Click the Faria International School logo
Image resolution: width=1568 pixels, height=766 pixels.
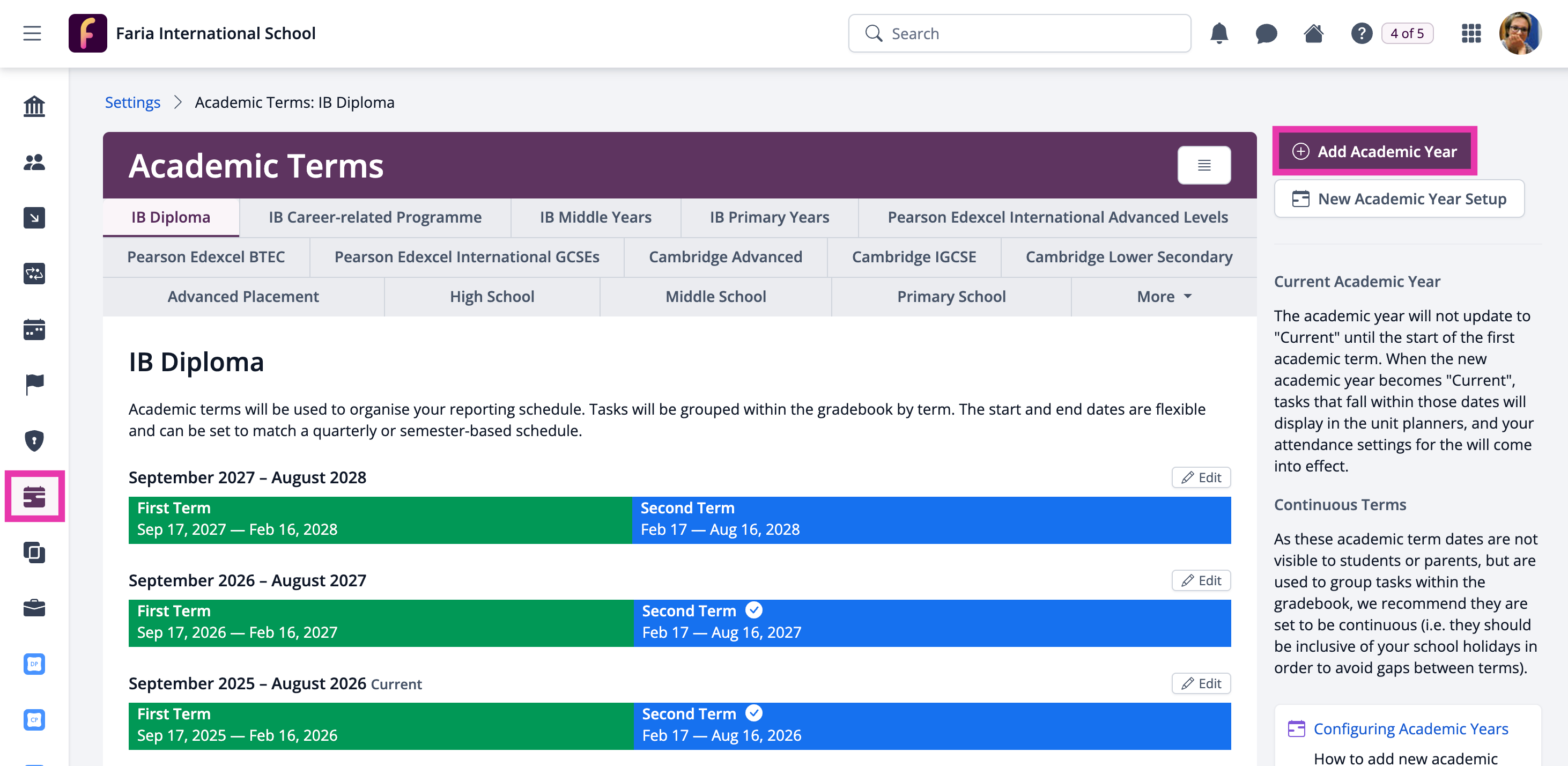click(x=87, y=33)
